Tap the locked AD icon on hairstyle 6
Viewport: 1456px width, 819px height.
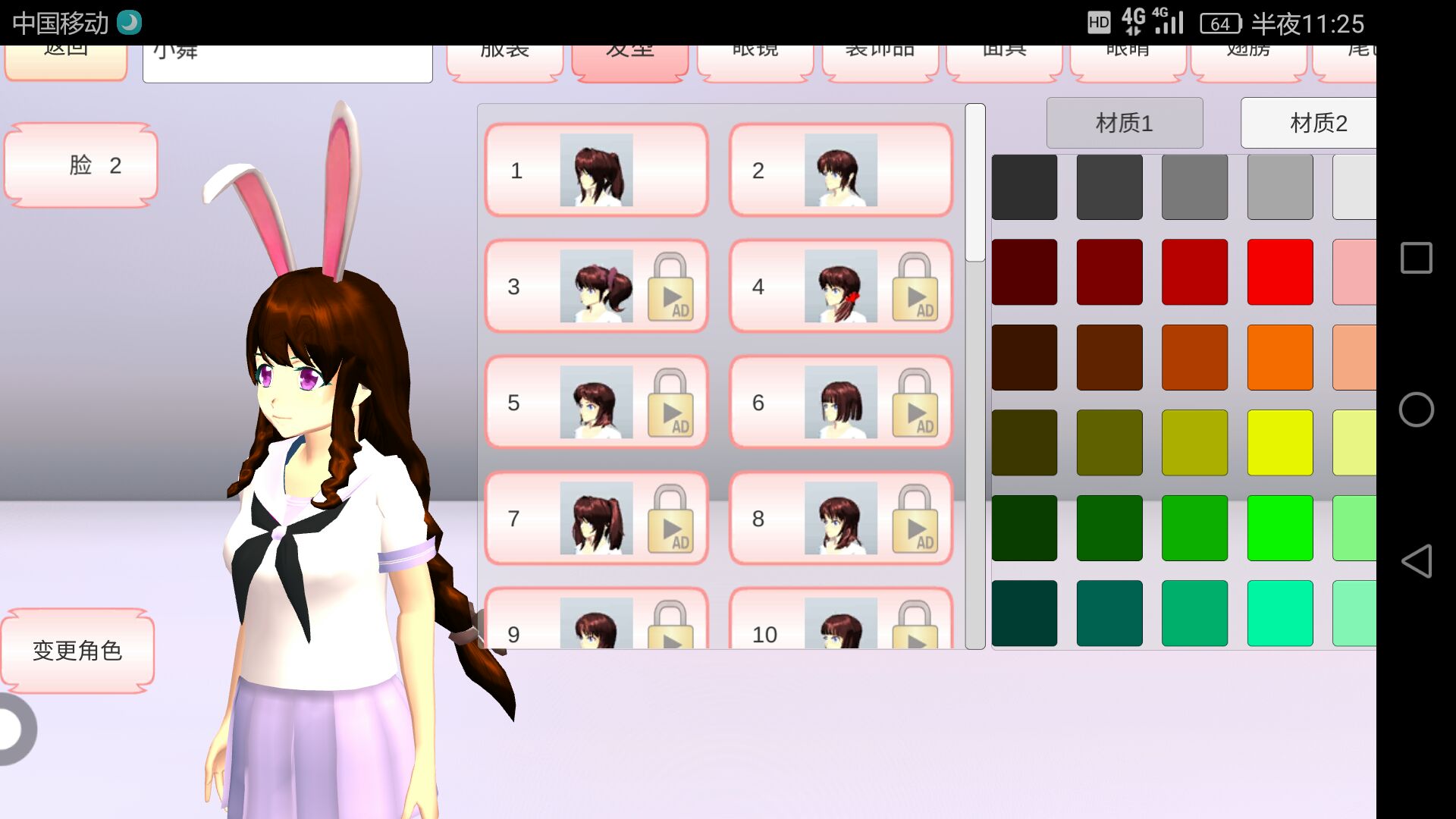[x=915, y=403]
